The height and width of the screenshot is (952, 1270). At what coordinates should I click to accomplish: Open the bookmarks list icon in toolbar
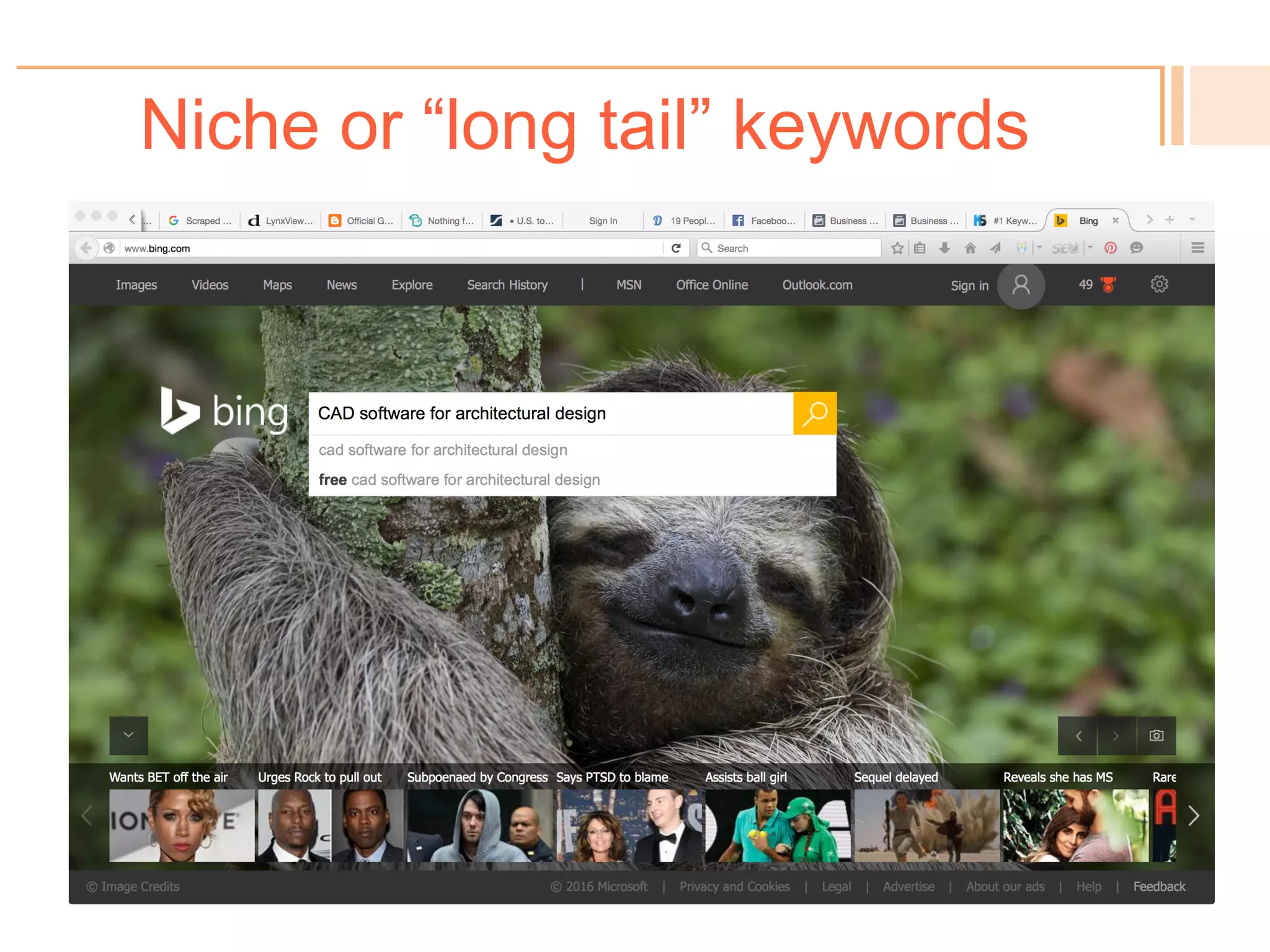[x=920, y=248]
